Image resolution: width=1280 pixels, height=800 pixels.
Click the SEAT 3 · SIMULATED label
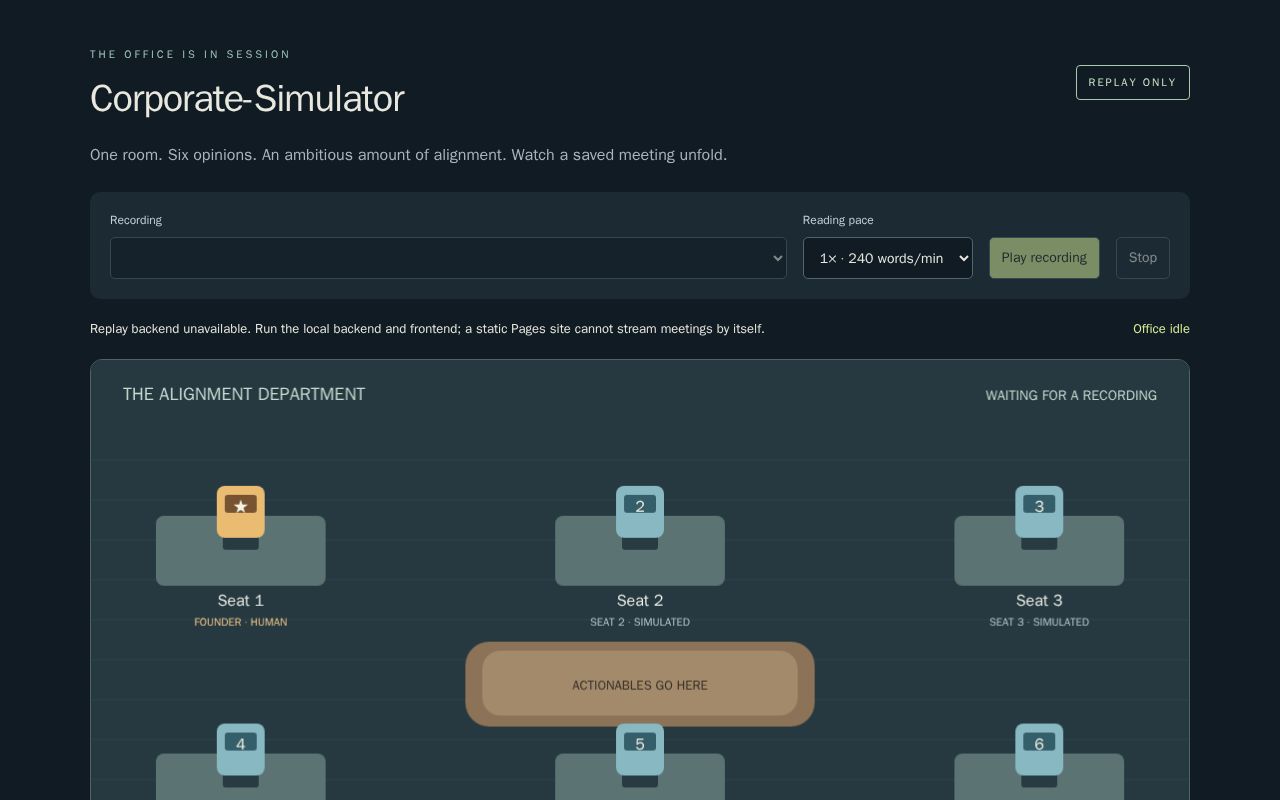(x=1039, y=622)
